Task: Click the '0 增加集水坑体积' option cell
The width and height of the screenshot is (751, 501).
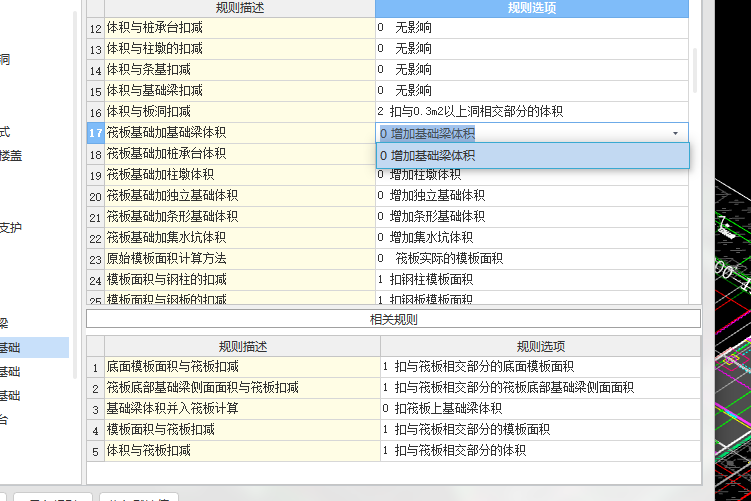Action: tap(532, 238)
